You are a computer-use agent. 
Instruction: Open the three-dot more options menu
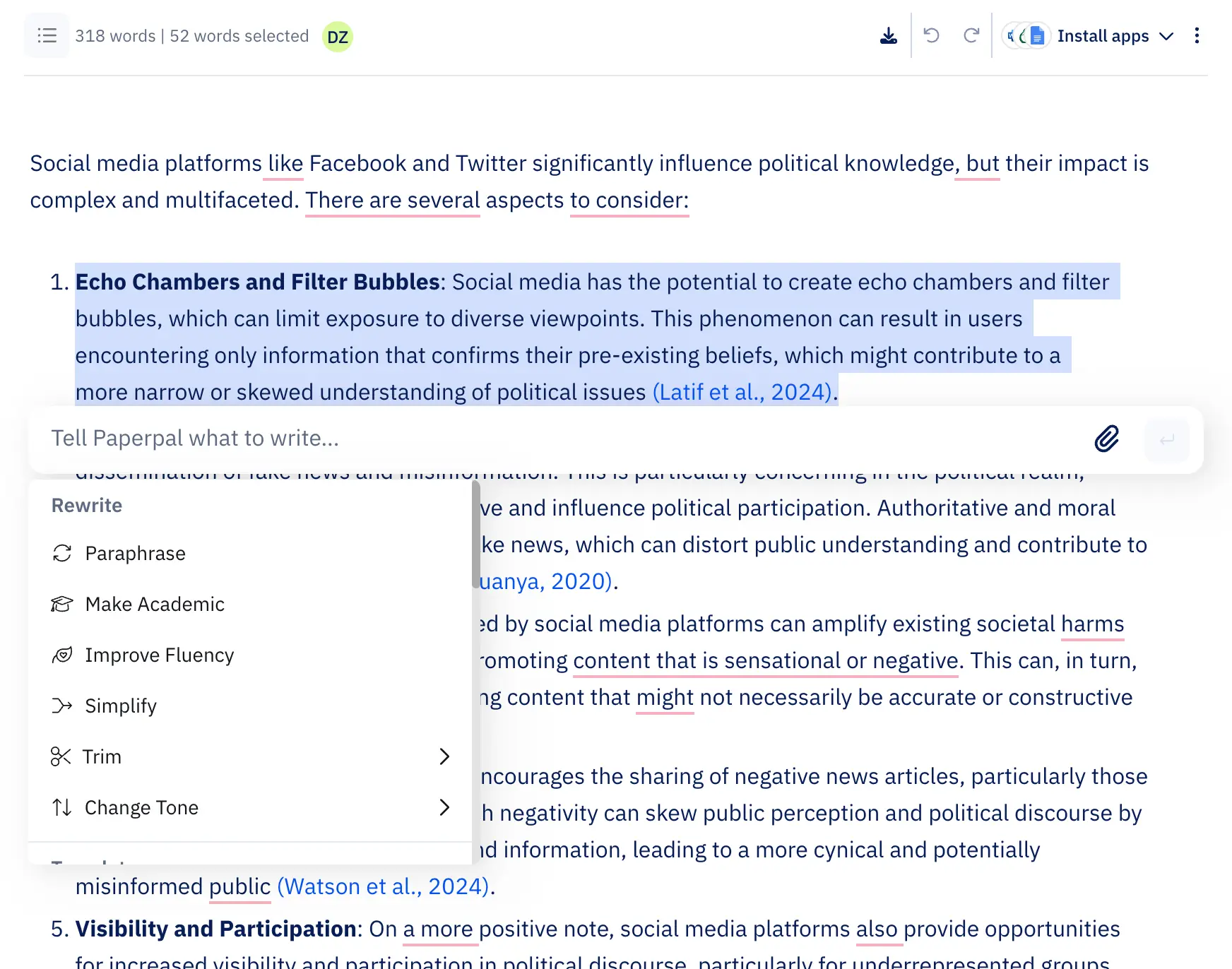click(1197, 35)
